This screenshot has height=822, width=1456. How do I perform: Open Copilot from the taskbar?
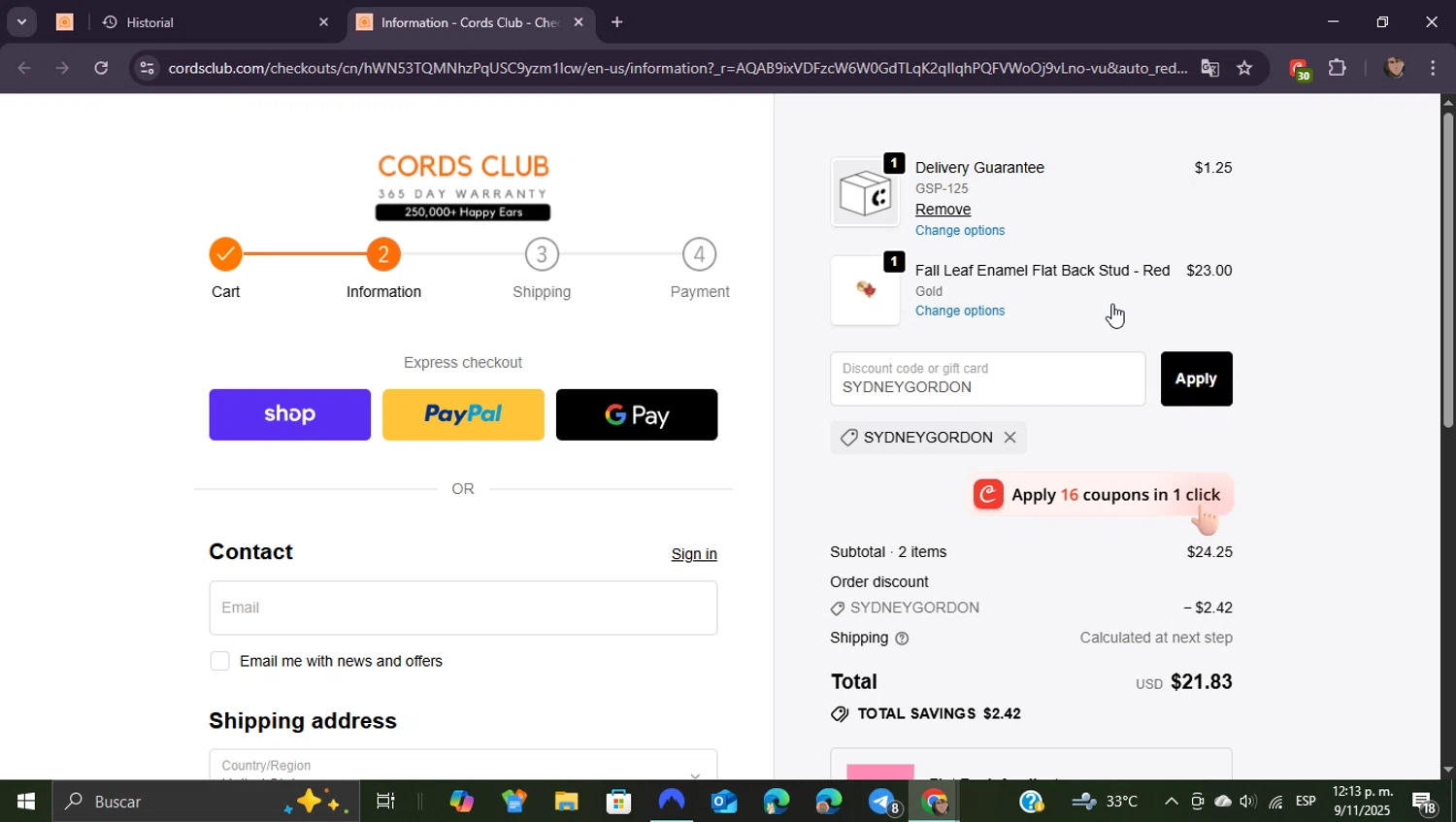click(x=461, y=802)
